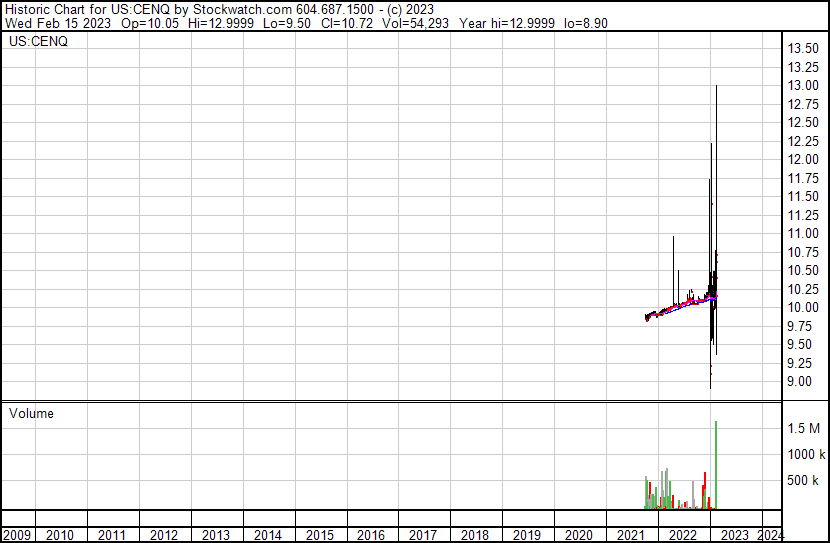Click the Volume panel label
Screen dimensions: 830x543
coord(31,413)
